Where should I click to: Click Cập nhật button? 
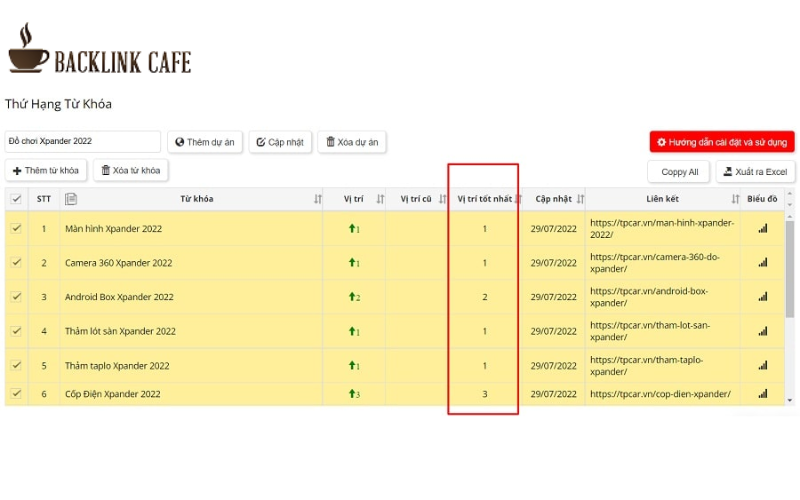[x=280, y=142]
